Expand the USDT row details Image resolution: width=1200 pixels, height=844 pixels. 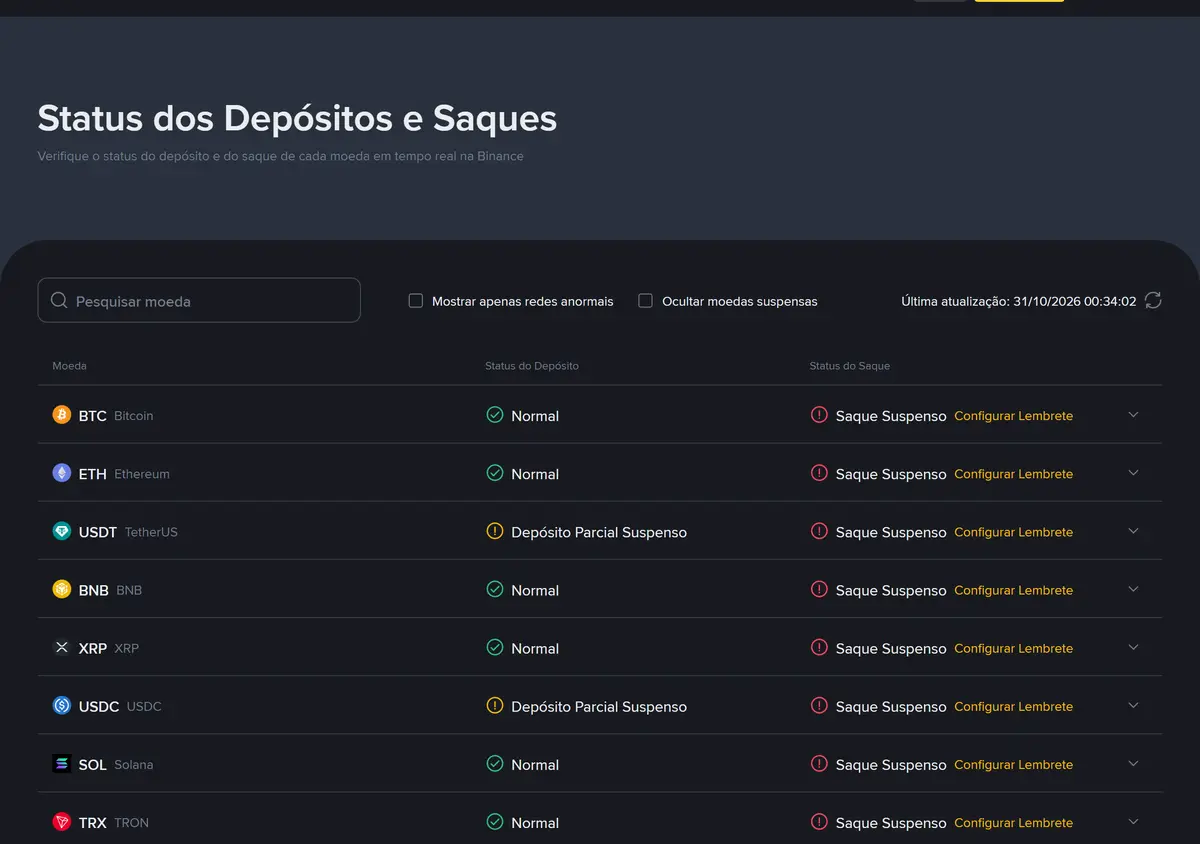(x=1133, y=531)
